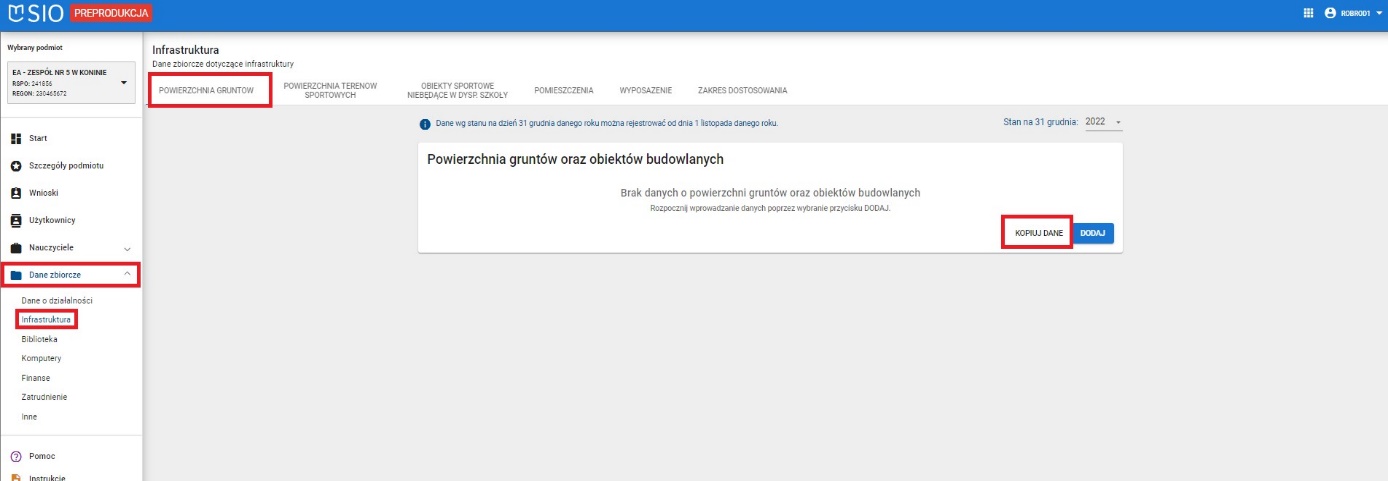This screenshot has height=481, width=1388.
Task: Click the 'Wybrany podmiot' label
Action: tap(35, 47)
